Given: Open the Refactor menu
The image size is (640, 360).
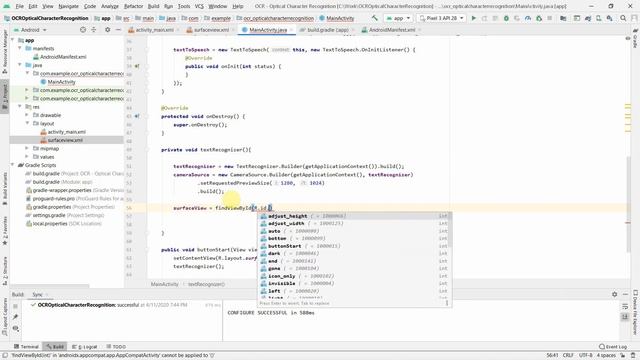Looking at the screenshot, I should [133, 6].
